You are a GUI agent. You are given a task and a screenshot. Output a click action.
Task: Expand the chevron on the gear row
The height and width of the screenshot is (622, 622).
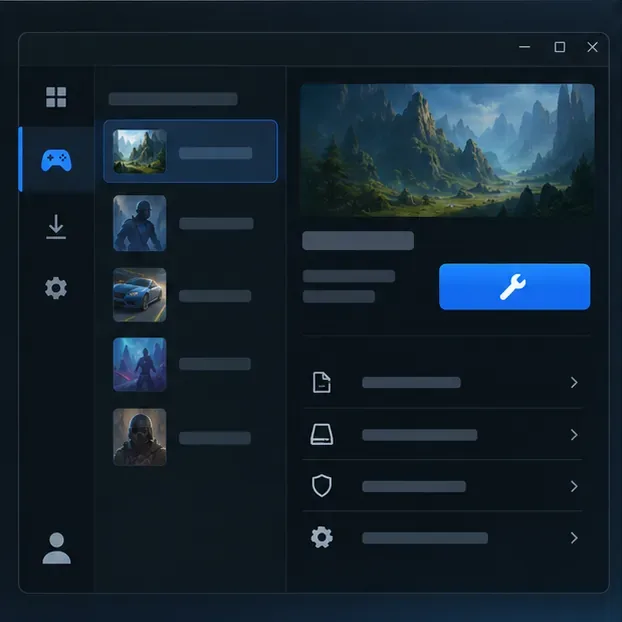(574, 538)
